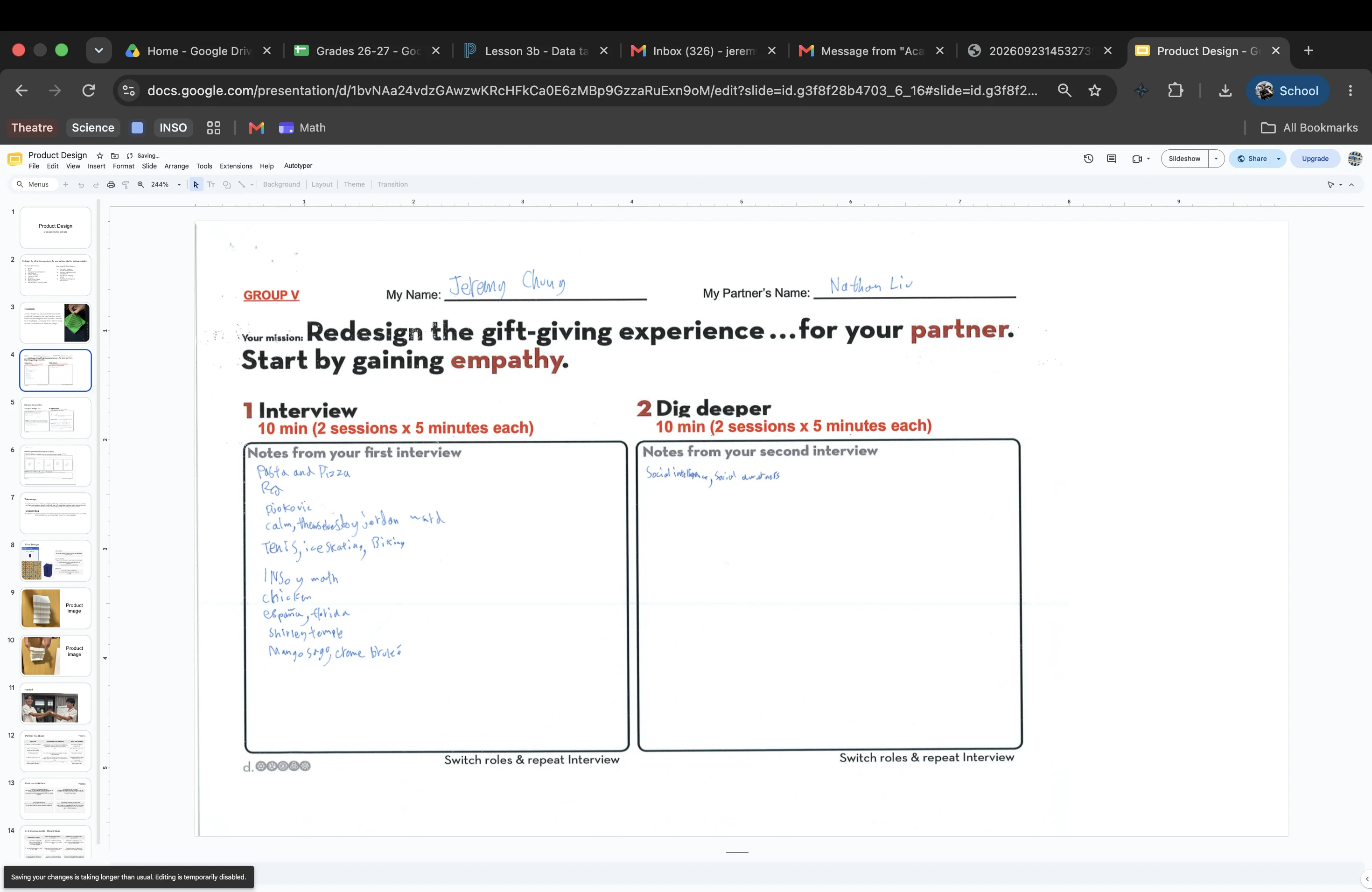Expand the Slideshow options dropdown arrow

[x=1216, y=159]
